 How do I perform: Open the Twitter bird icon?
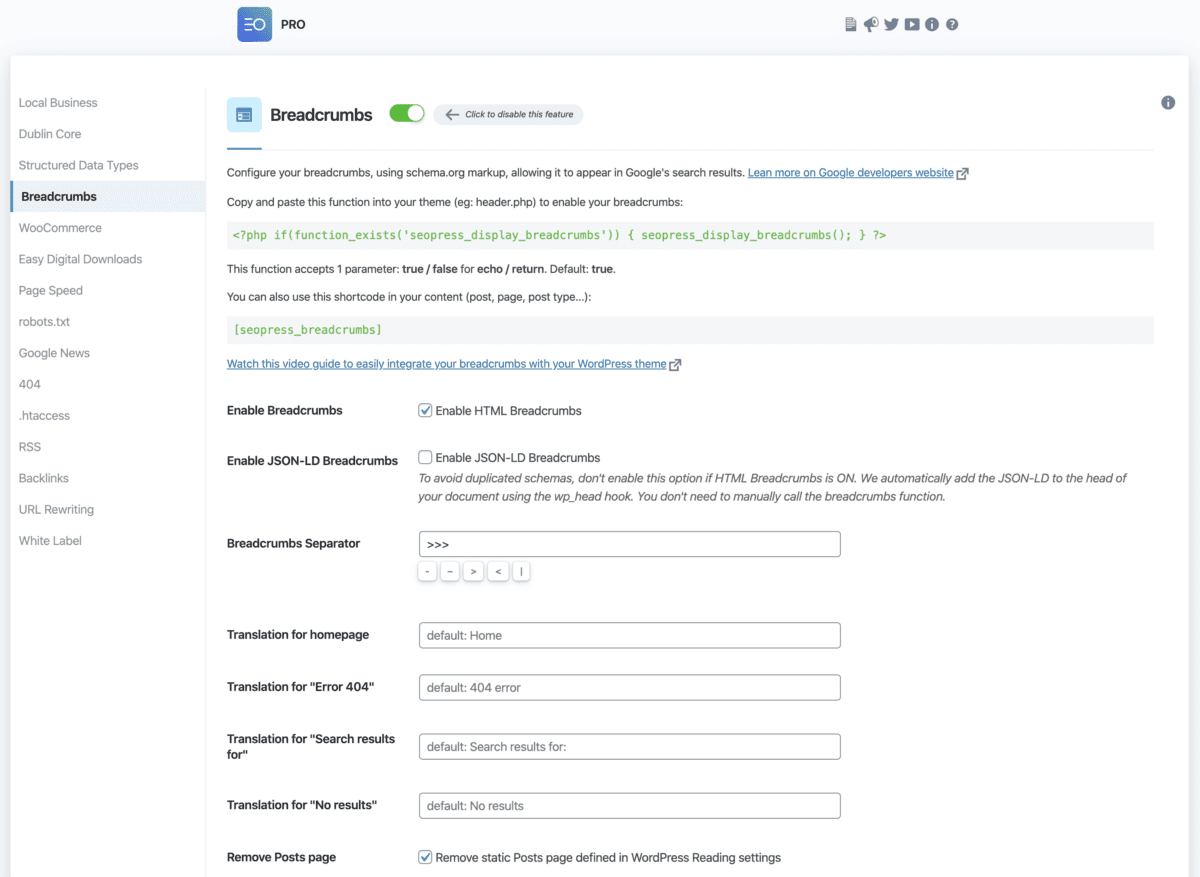[x=891, y=25]
